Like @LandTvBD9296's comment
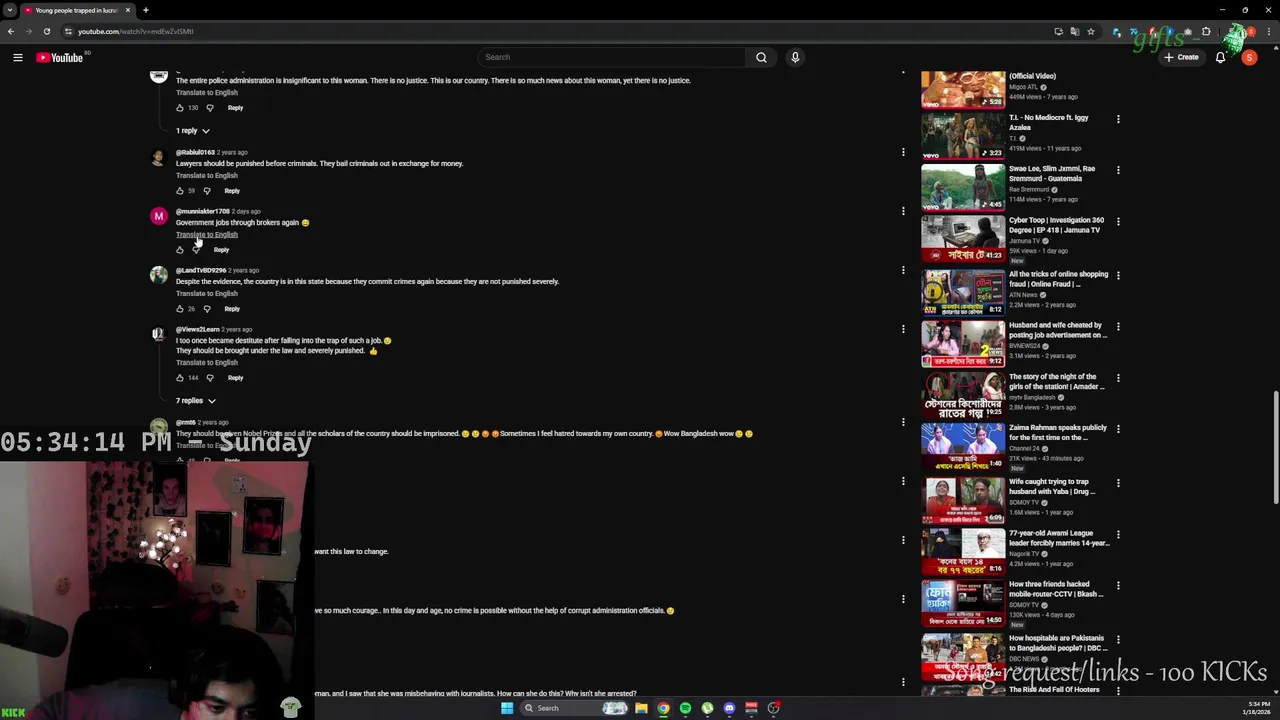 180,309
